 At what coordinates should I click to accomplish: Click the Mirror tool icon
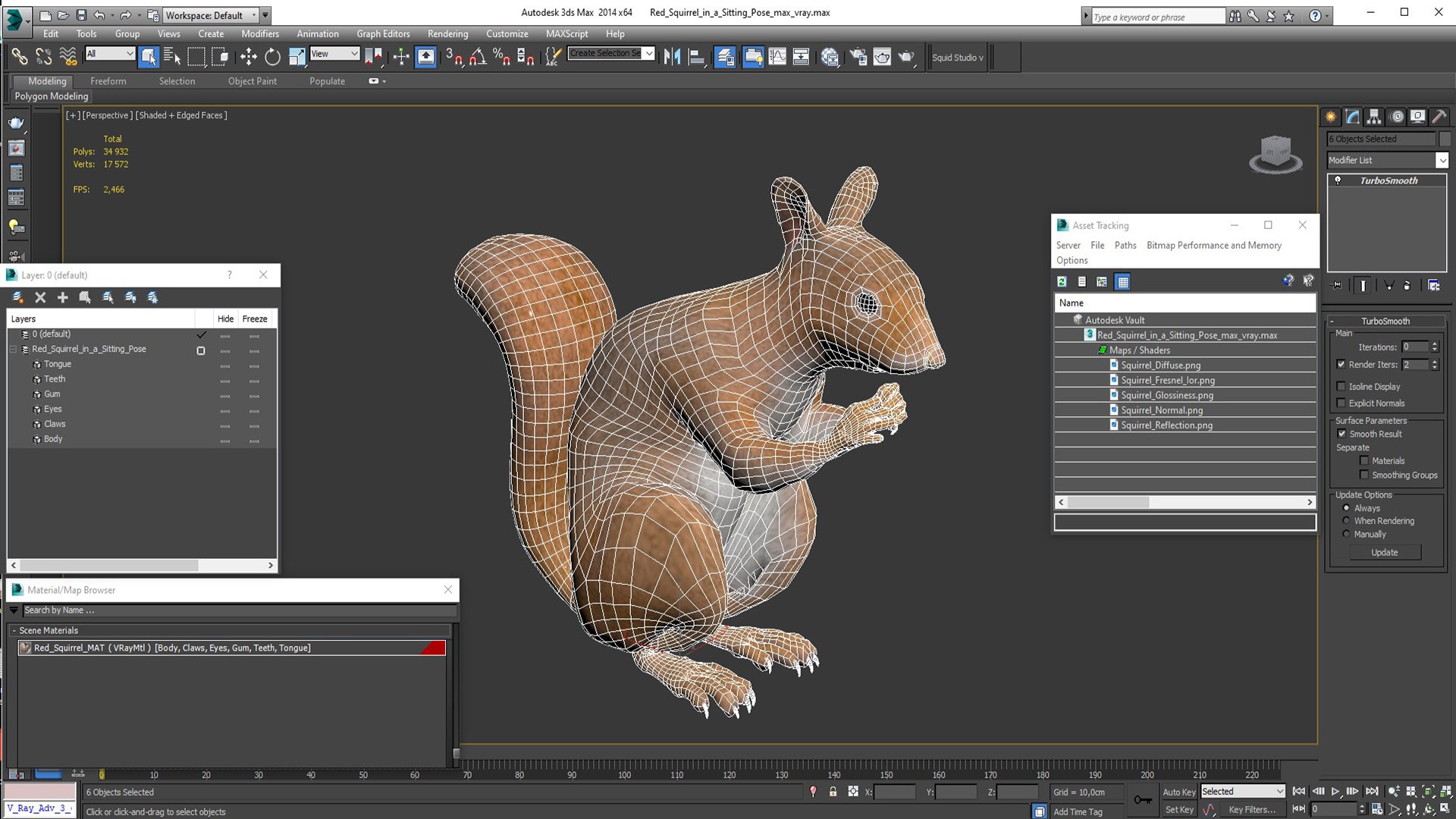coord(672,56)
